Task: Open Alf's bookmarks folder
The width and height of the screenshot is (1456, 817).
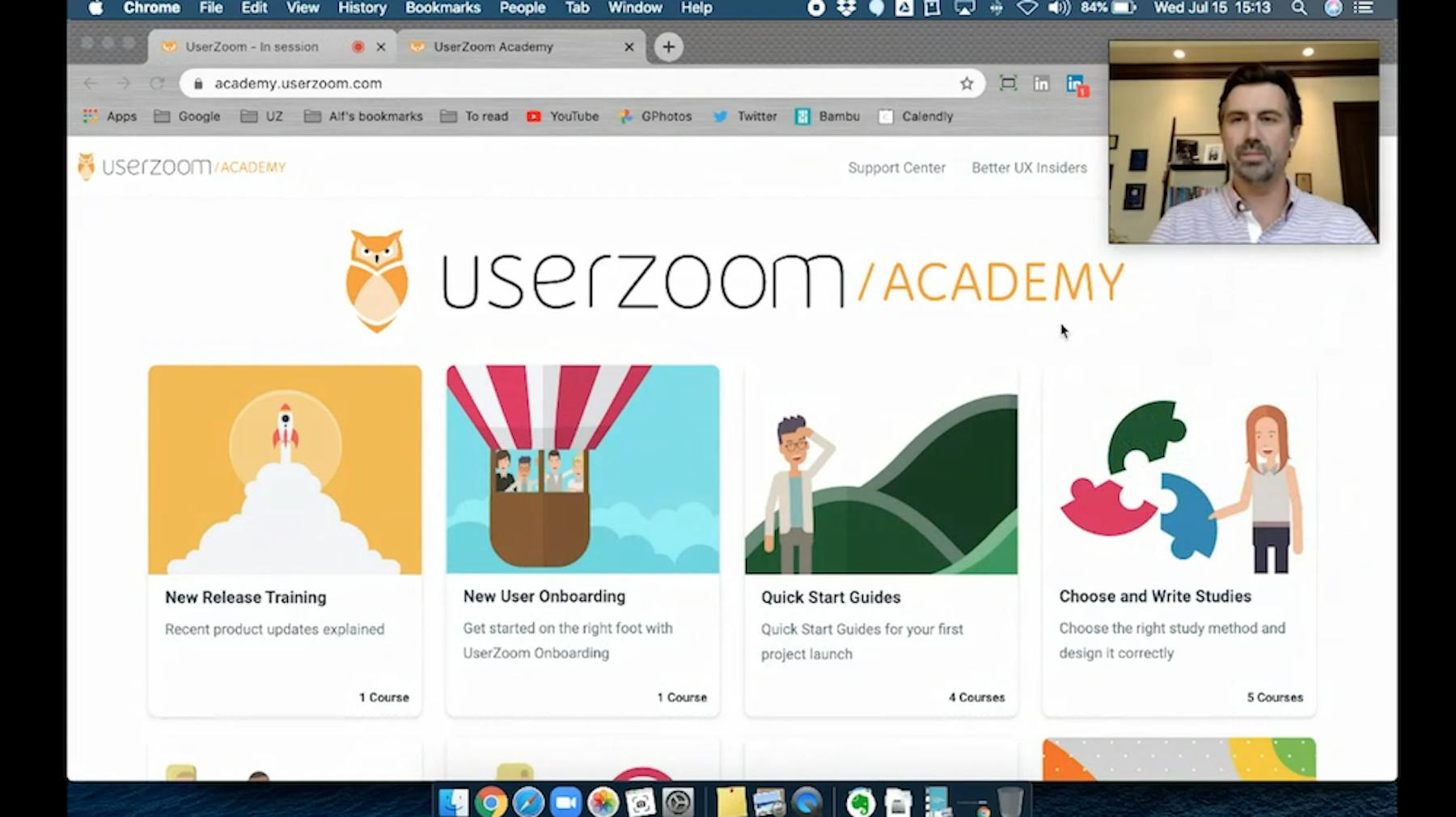Action: pos(363,116)
